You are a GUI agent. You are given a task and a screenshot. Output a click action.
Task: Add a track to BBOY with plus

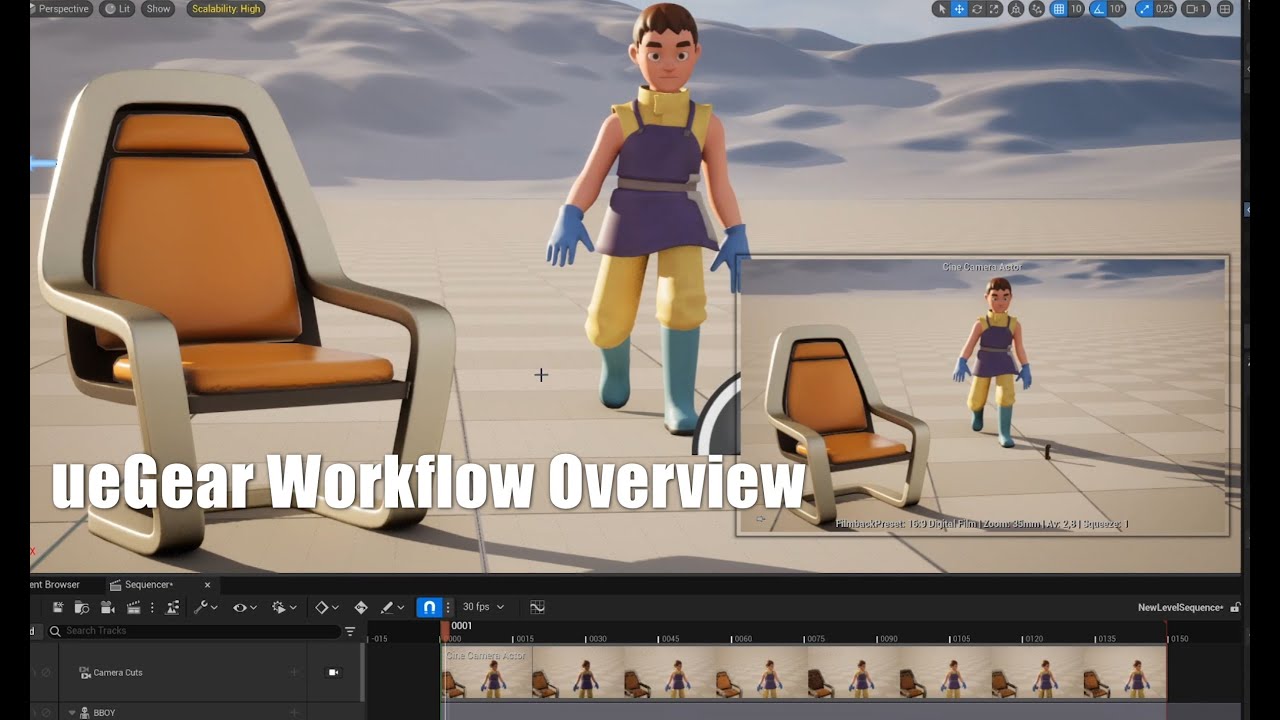[x=294, y=713]
